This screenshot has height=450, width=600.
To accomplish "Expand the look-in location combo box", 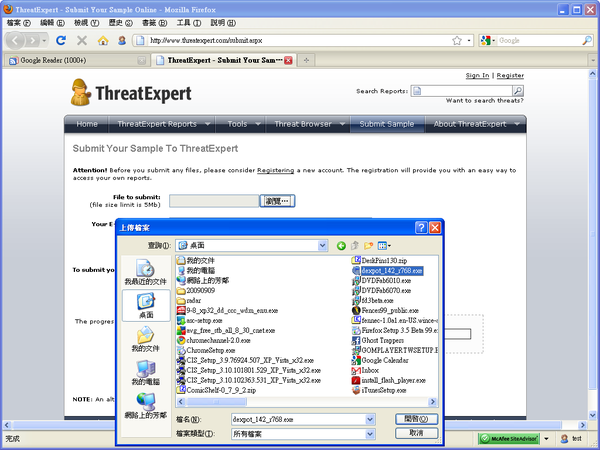I will pos(323,246).
